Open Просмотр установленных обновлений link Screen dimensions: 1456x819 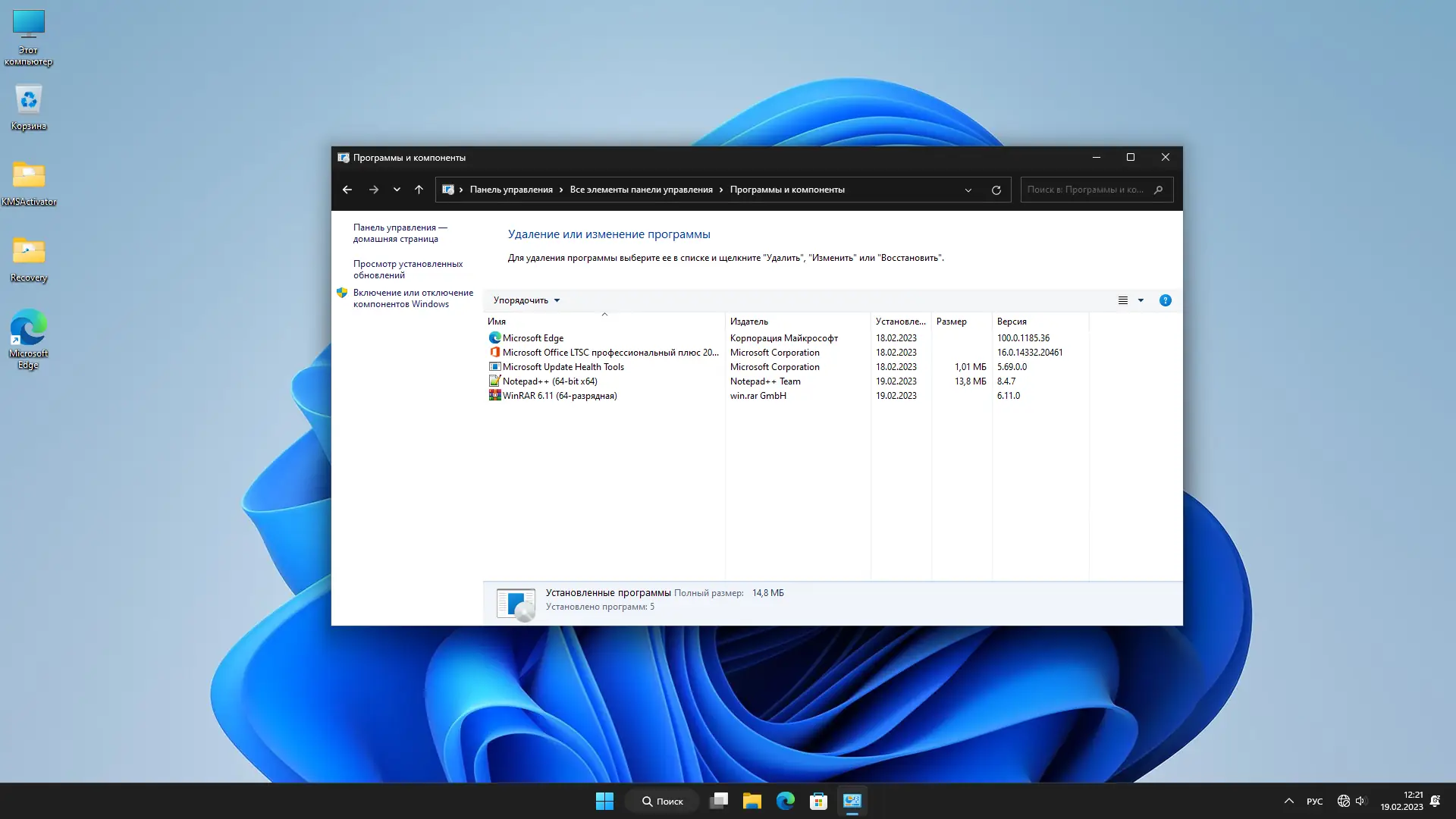pos(407,269)
